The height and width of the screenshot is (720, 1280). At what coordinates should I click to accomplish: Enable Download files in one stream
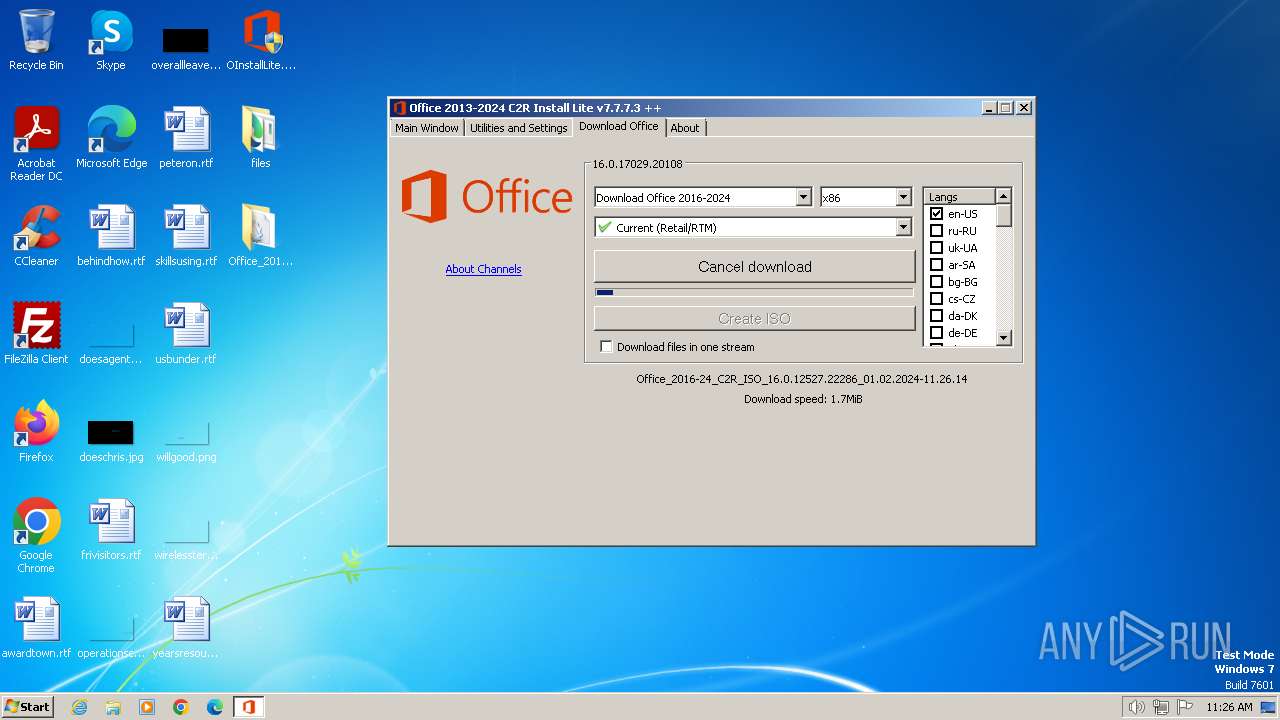606,347
